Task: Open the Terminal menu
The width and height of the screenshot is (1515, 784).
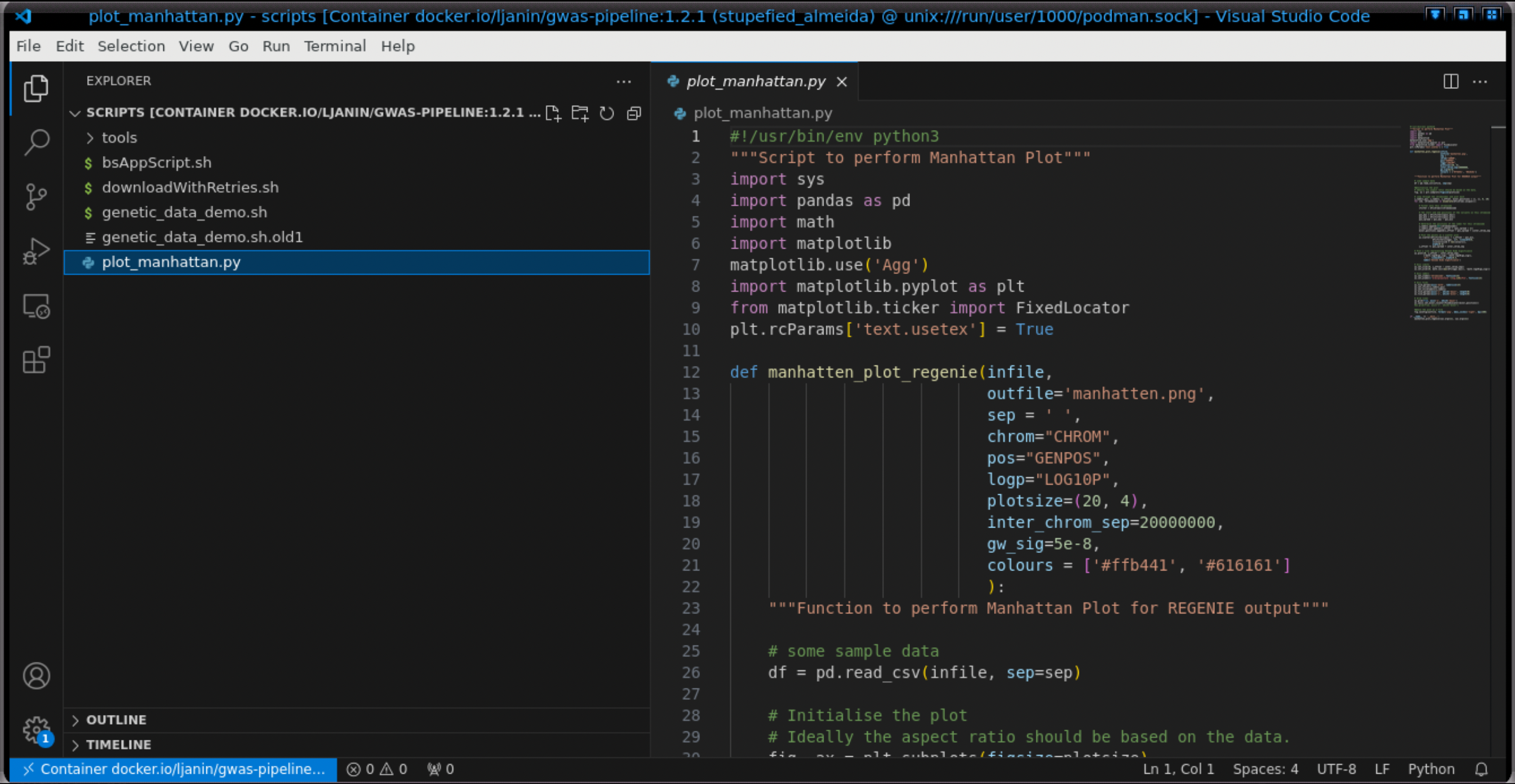Action: click(335, 46)
